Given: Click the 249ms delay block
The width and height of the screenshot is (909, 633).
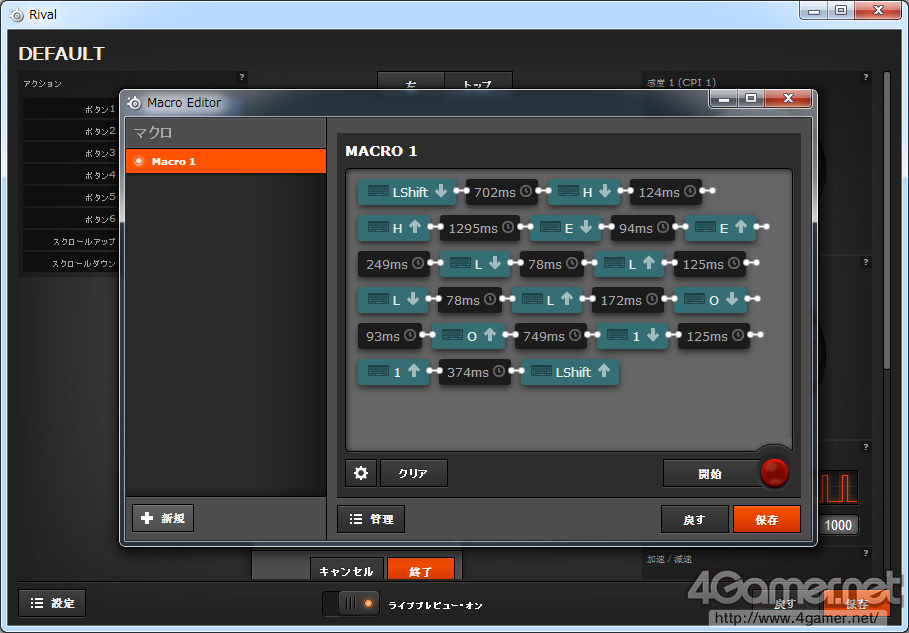Looking at the screenshot, I should [394, 264].
